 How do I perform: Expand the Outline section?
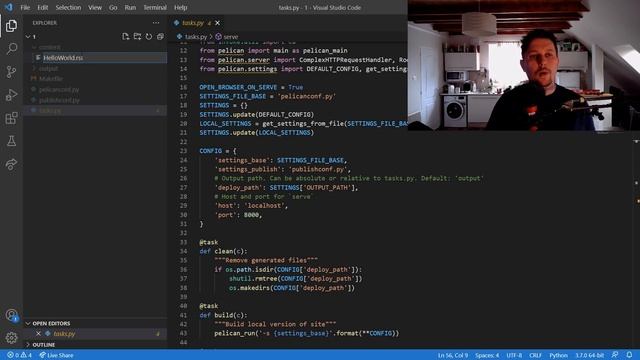point(28,345)
